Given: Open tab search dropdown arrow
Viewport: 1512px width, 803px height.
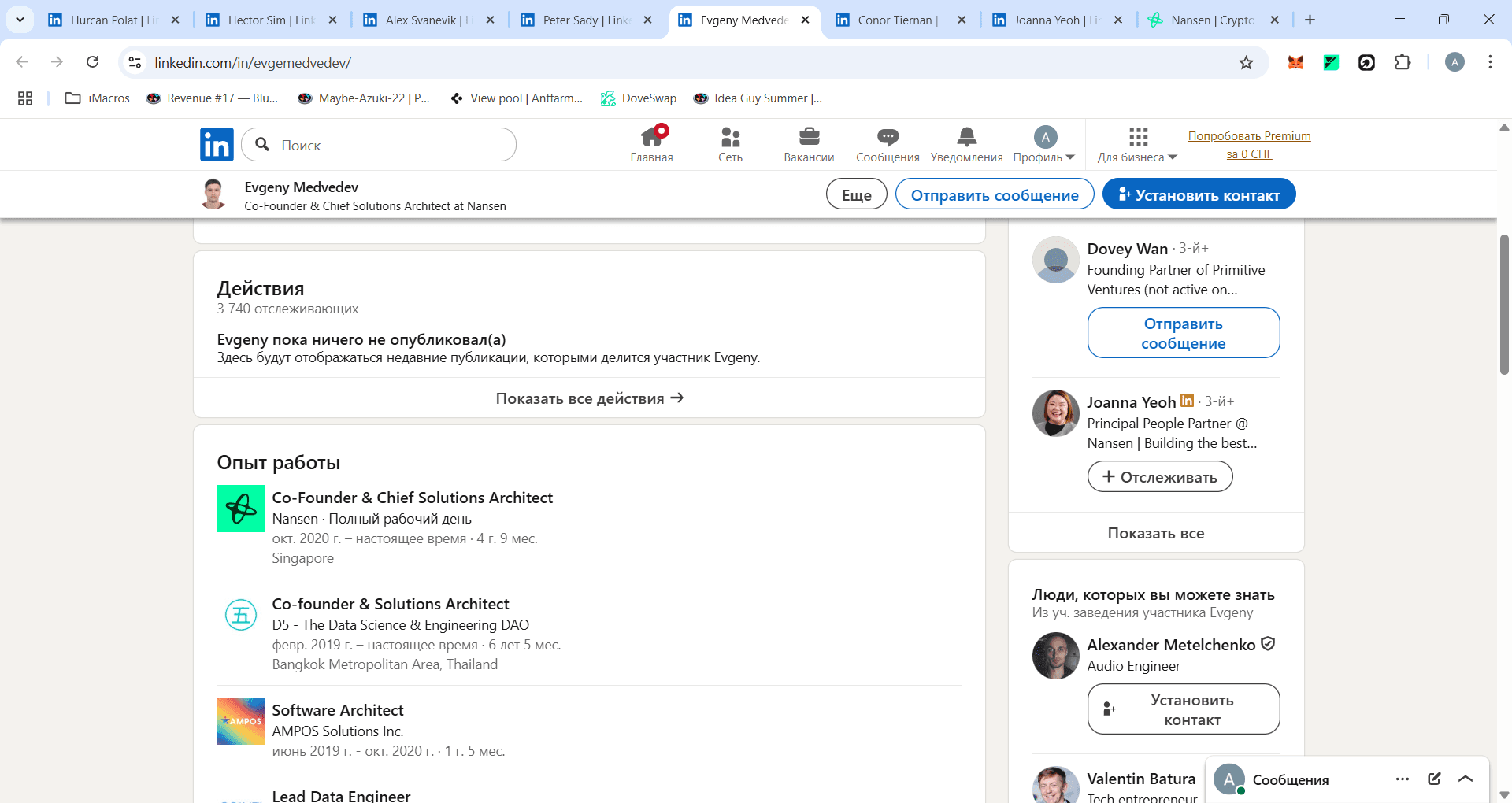Looking at the screenshot, I should 20,20.
